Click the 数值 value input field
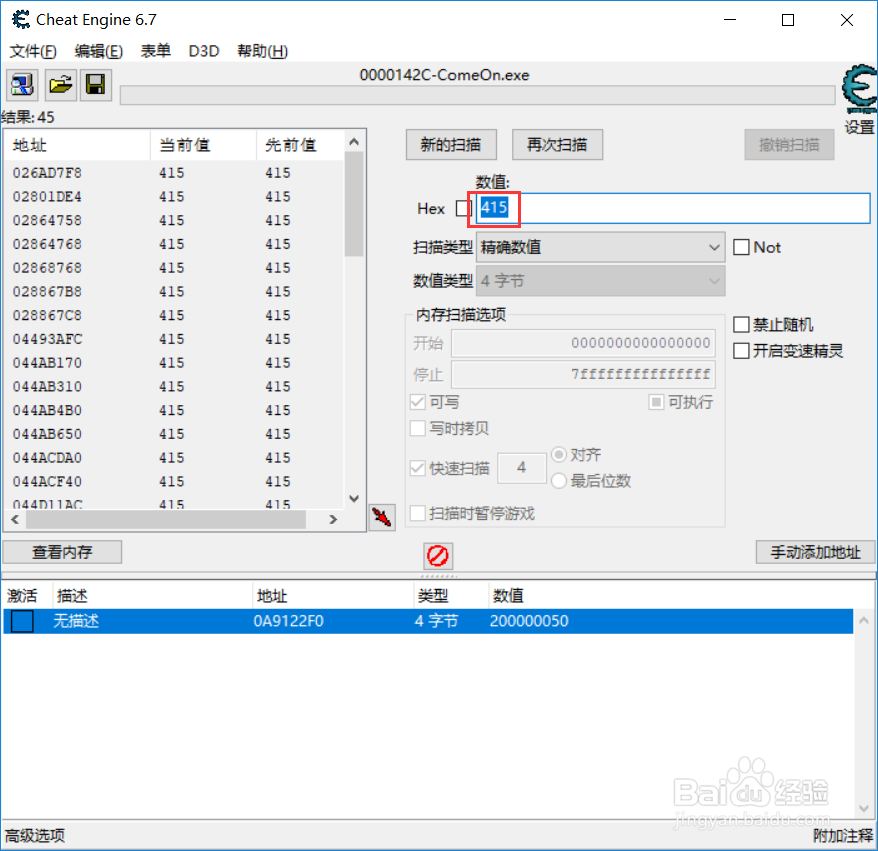This screenshot has height=851, width=878. point(674,208)
